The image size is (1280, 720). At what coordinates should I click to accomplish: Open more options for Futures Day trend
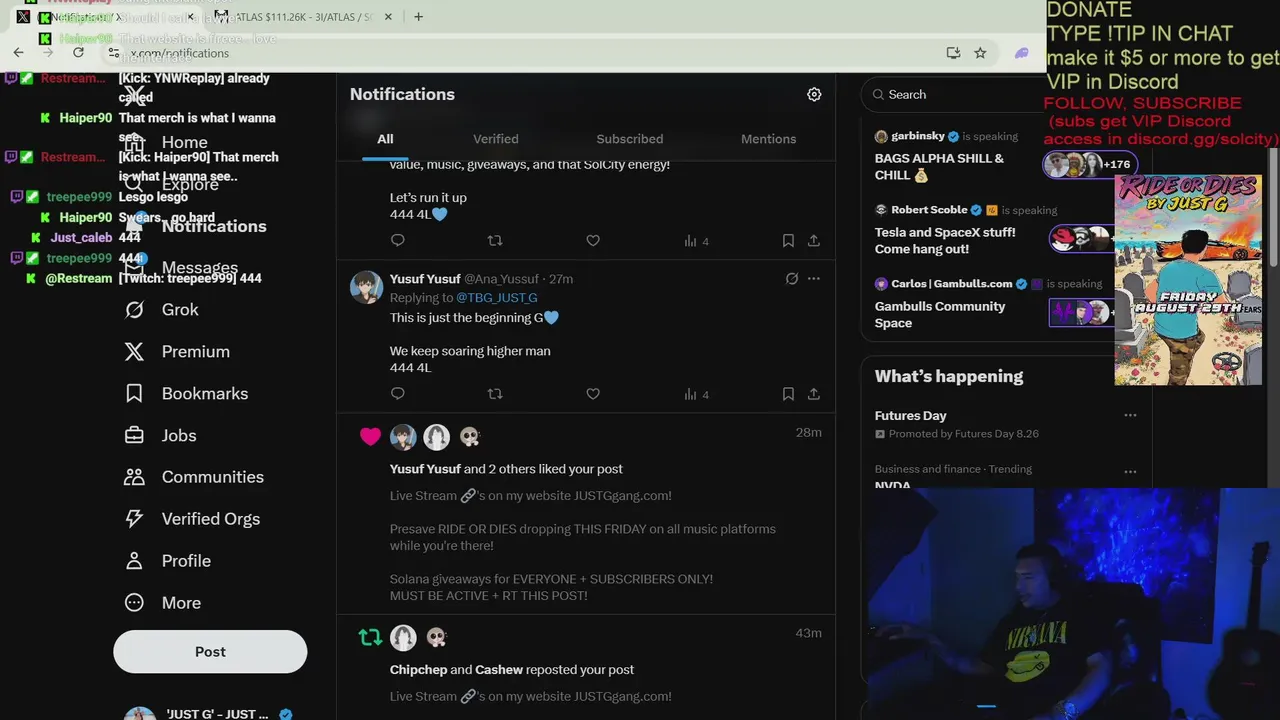point(1130,415)
